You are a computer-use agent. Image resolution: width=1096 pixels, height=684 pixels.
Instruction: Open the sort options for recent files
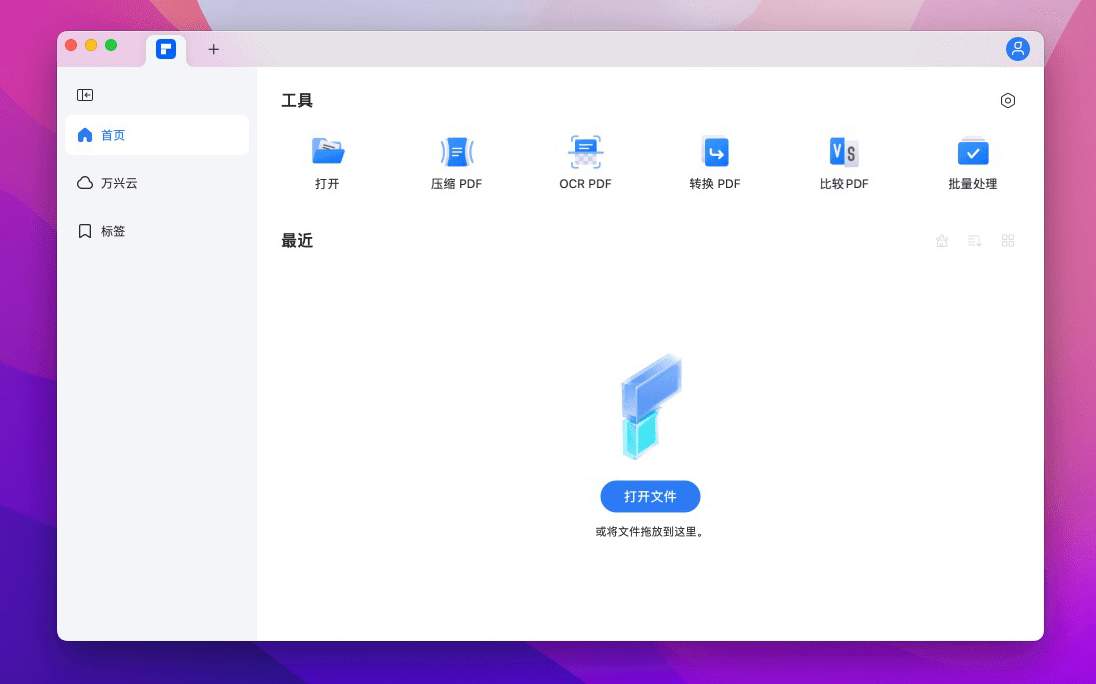coord(975,241)
